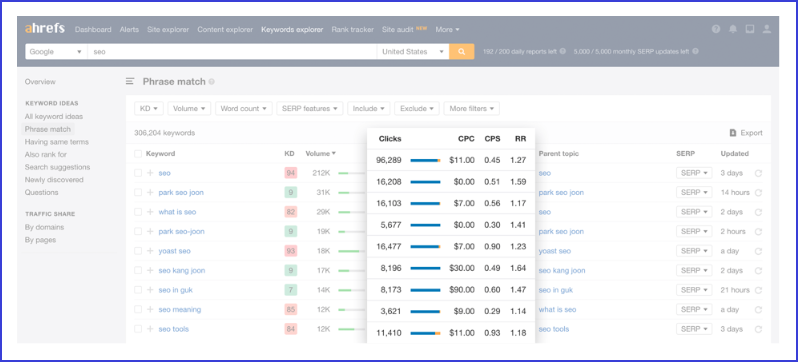Tick checkbox for 'seo' keyword row
The width and height of the screenshot is (798, 362).
[x=138, y=173]
